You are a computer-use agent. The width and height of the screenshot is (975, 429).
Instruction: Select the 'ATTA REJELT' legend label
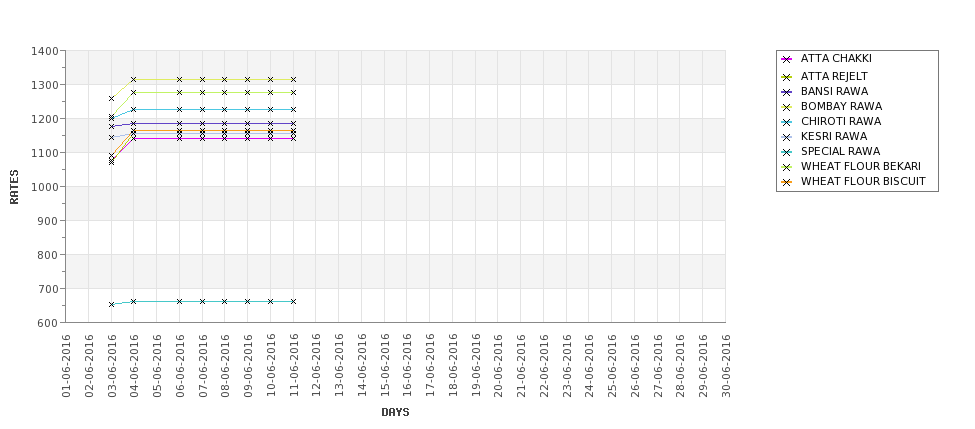tap(834, 76)
